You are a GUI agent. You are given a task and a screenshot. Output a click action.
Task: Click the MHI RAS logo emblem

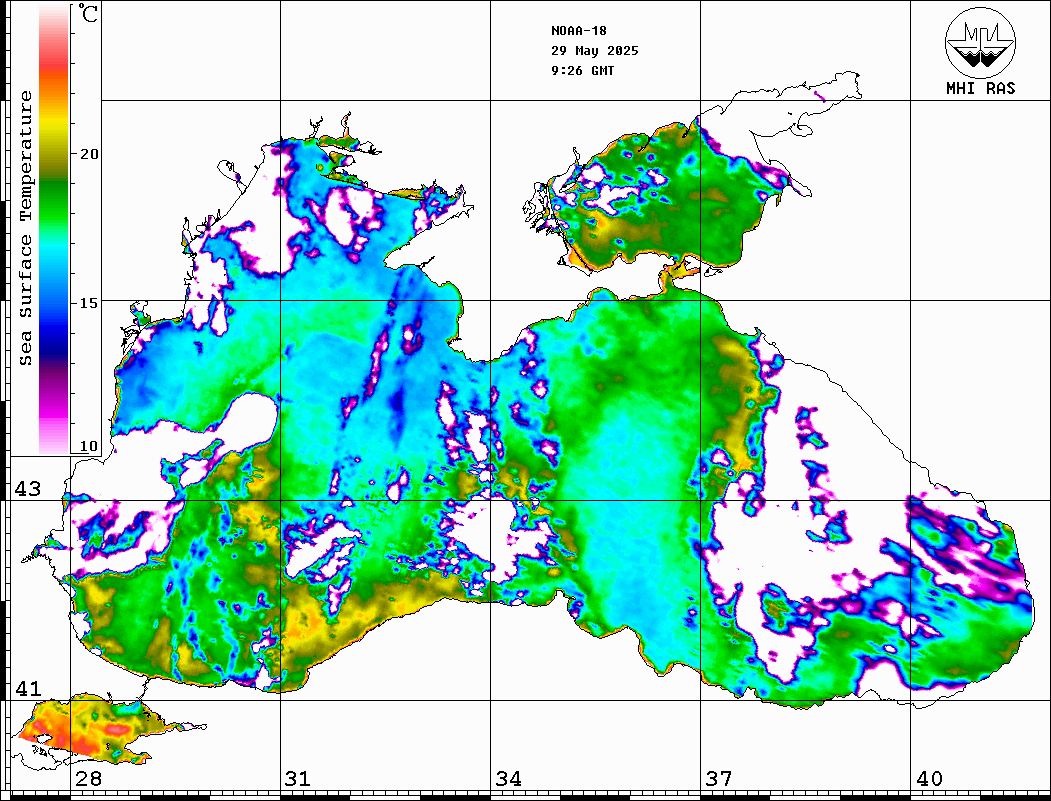pos(981,42)
